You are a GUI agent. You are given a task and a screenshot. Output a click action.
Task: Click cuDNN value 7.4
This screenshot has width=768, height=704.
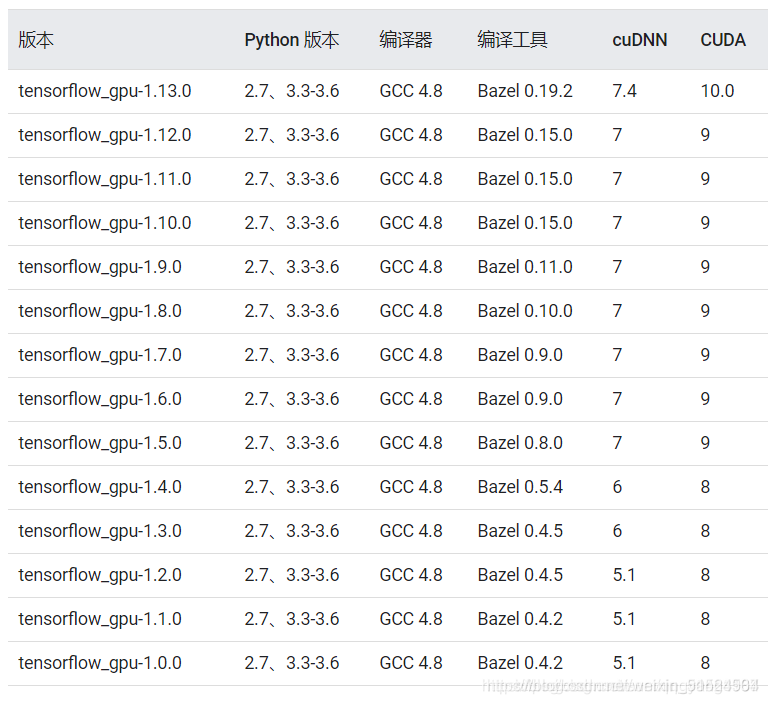[x=624, y=91]
